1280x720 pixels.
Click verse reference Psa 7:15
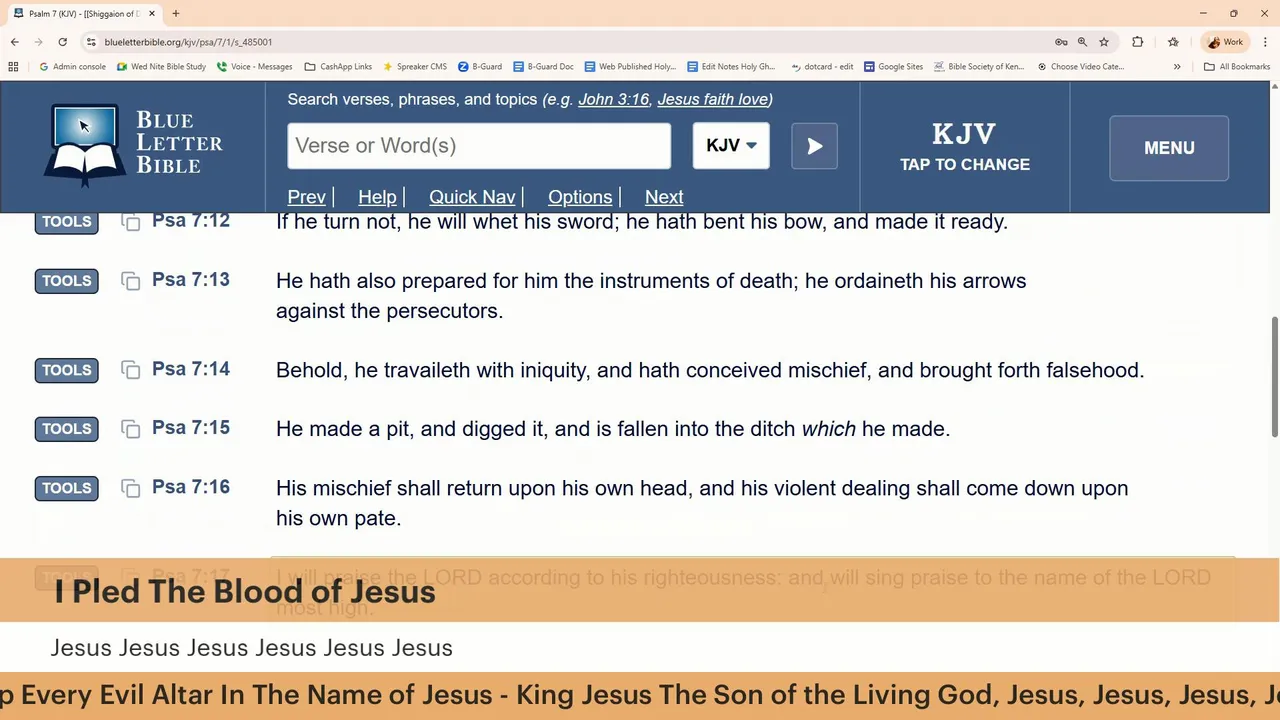tap(191, 428)
